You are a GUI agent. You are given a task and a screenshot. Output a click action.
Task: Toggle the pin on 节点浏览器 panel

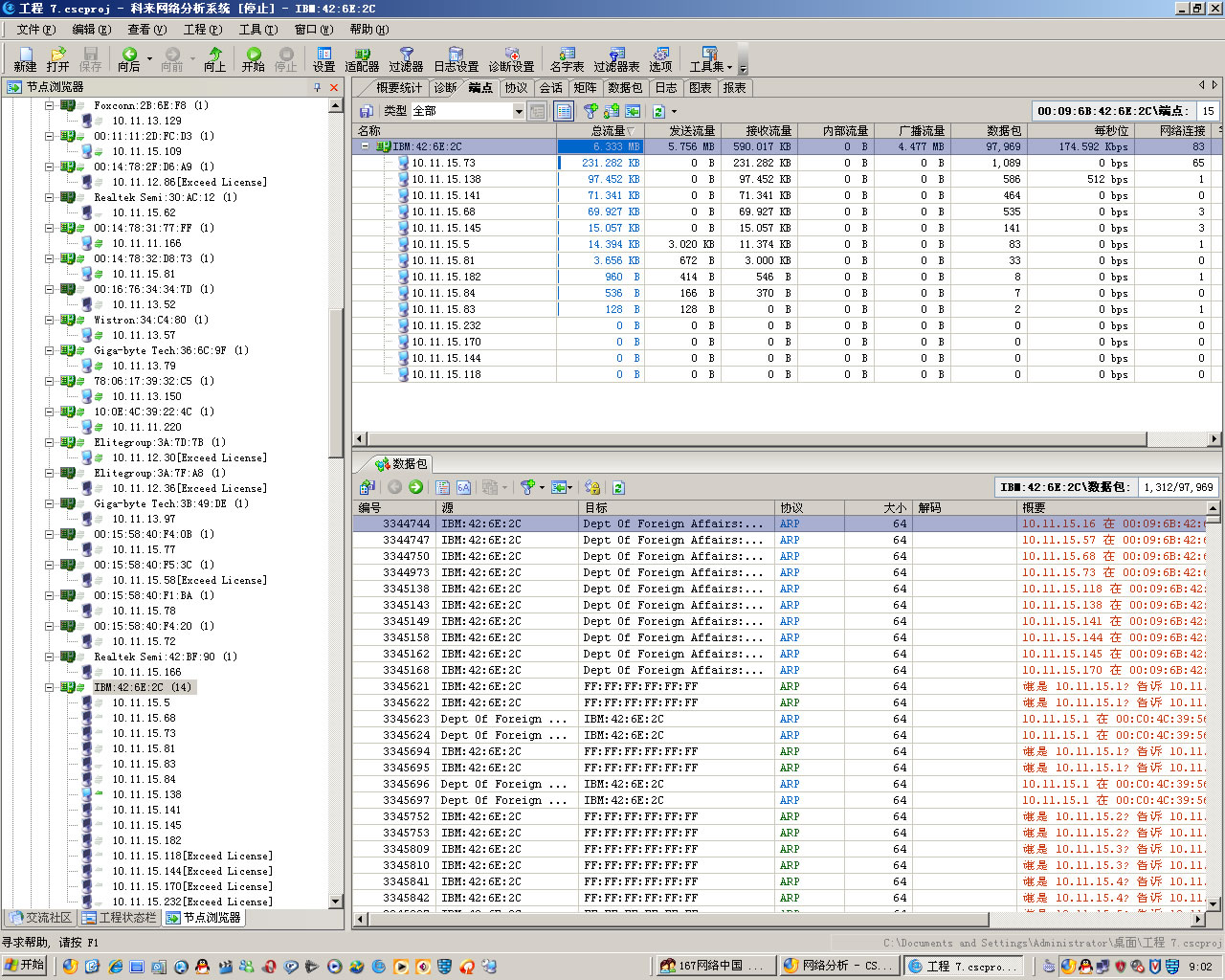pyautogui.click(x=317, y=87)
